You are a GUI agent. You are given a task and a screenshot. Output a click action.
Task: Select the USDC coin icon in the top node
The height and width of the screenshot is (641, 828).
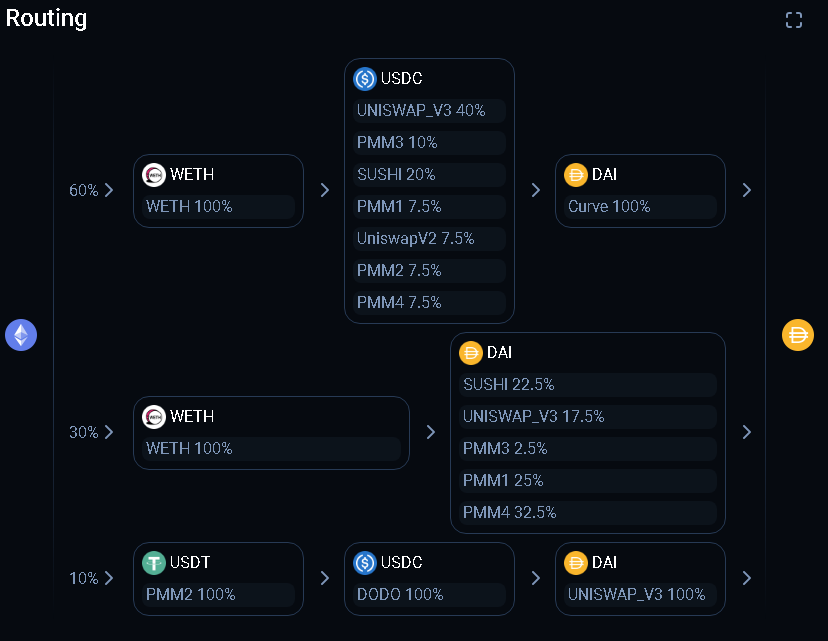click(x=364, y=79)
